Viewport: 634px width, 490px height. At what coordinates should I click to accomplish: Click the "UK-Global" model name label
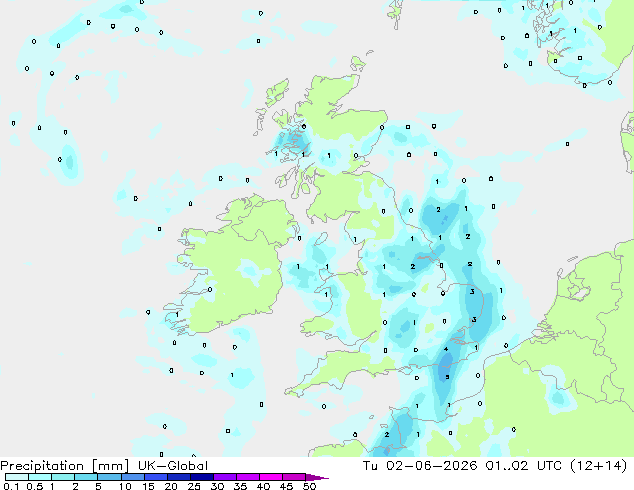tap(173, 466)
